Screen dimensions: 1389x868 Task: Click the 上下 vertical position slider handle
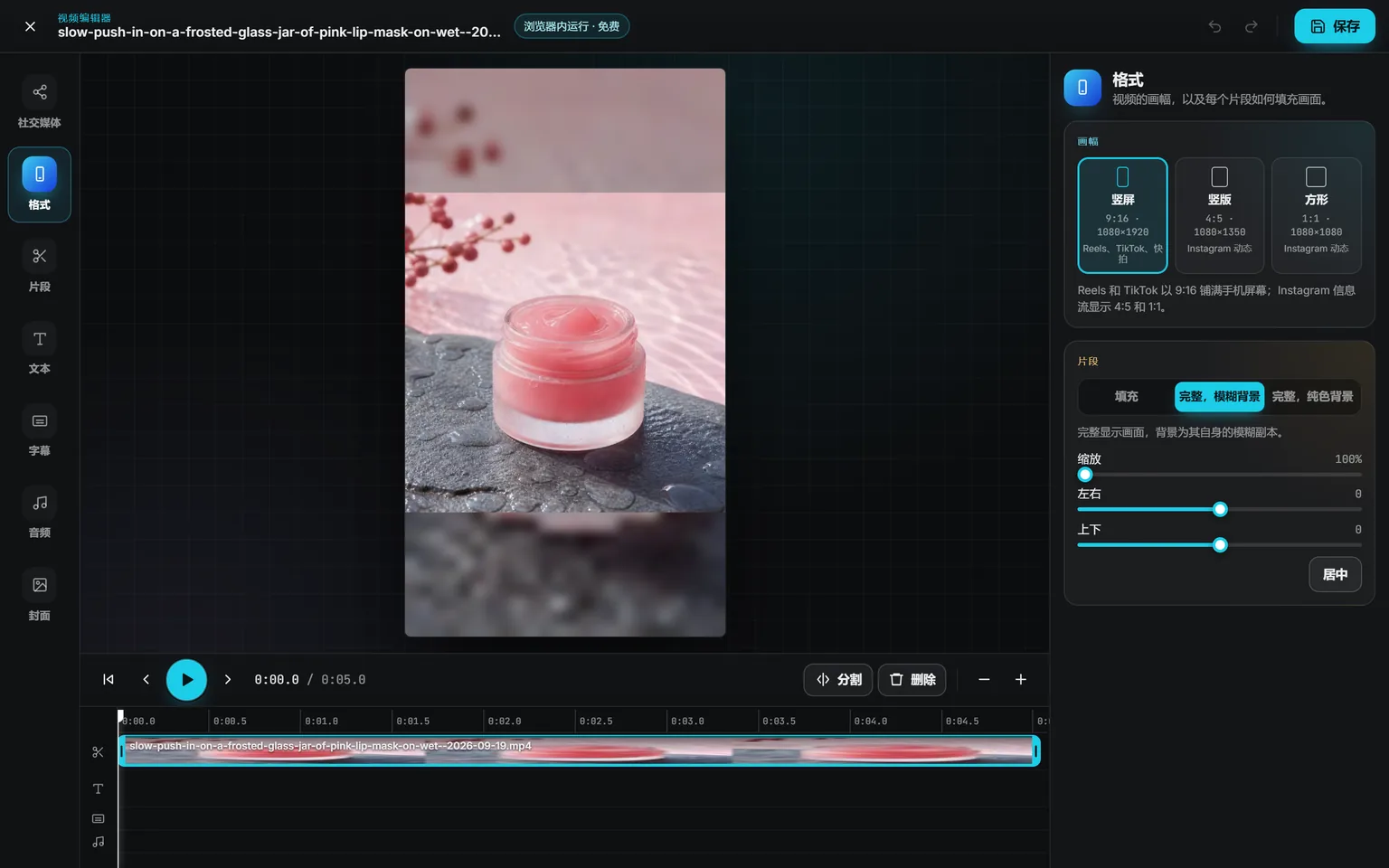point(1220,545)
